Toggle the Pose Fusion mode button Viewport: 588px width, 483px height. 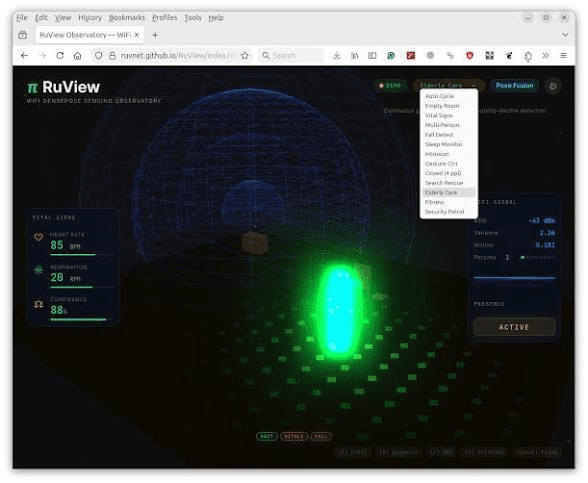coord(514,86)
